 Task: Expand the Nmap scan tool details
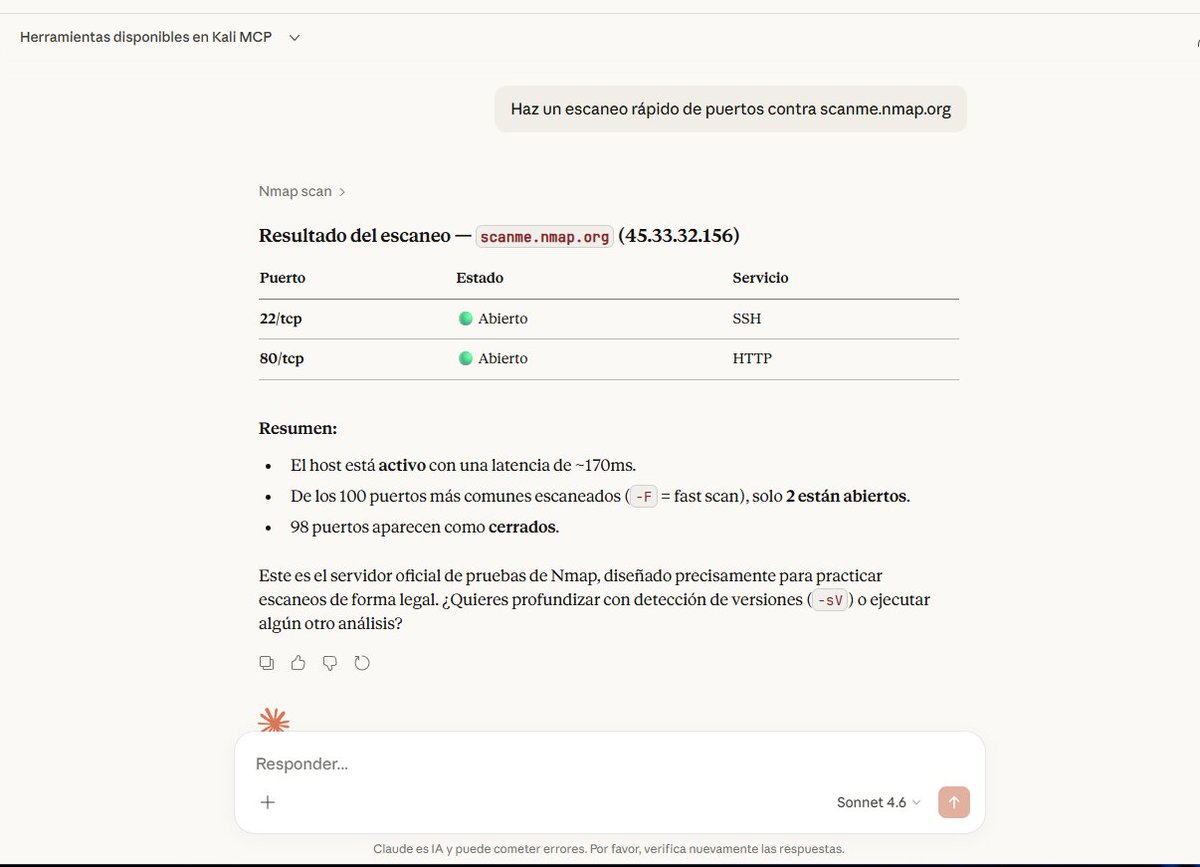(302, 191)
